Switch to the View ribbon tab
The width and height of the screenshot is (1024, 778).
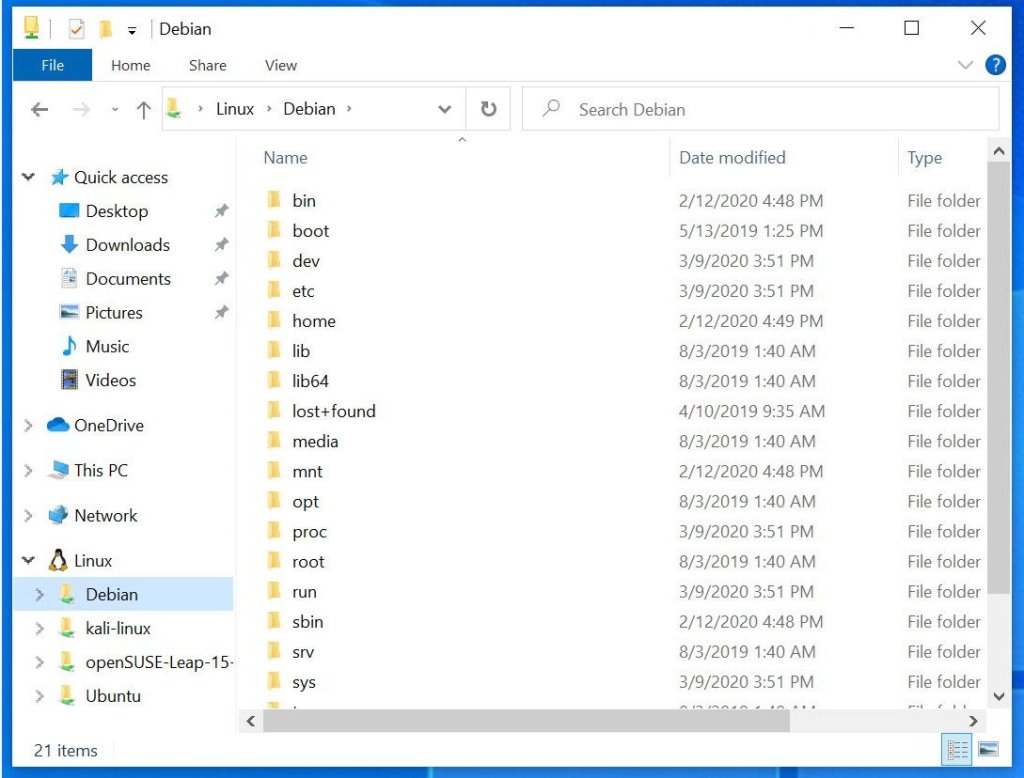[x=280, y=65]
